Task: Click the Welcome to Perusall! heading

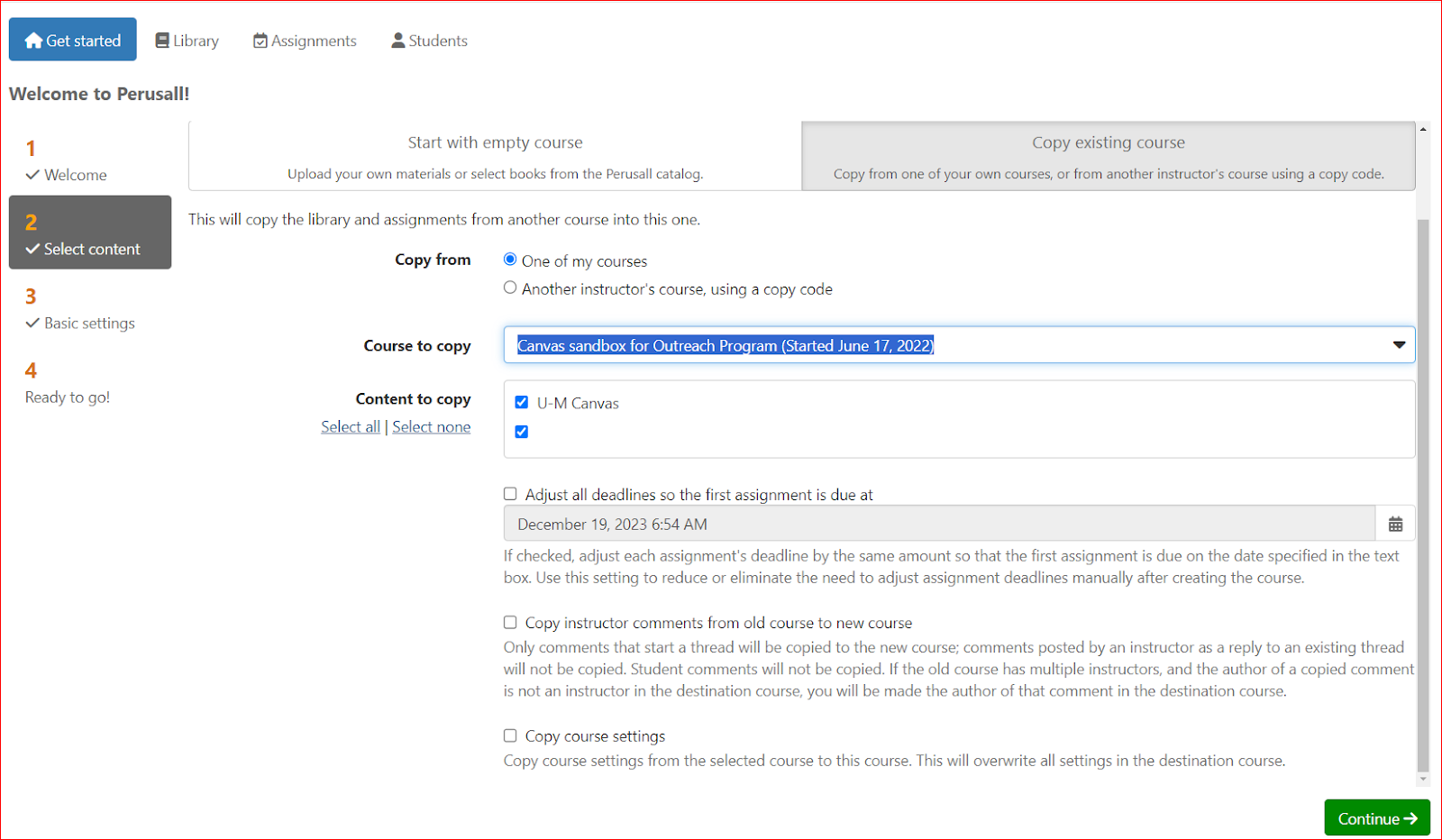Action: [x=99, y=94]
